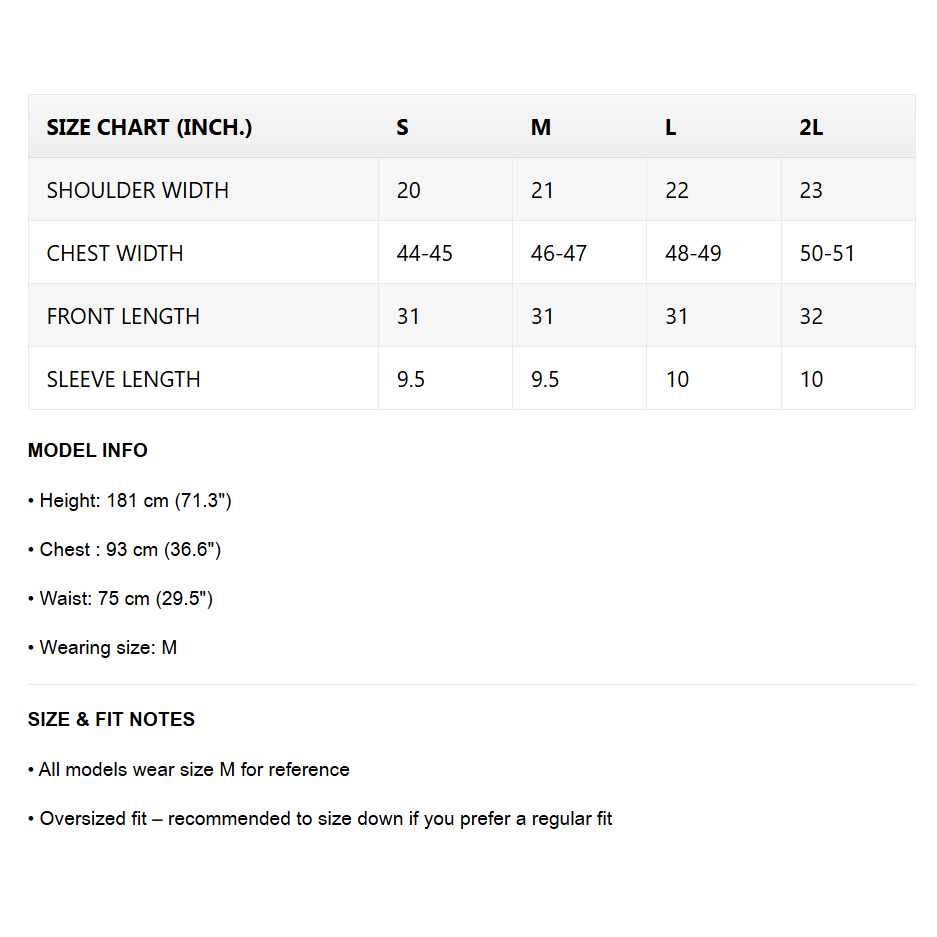Click the Oversized fit recommendation note
Screen dimensions: 937x937
320,818
